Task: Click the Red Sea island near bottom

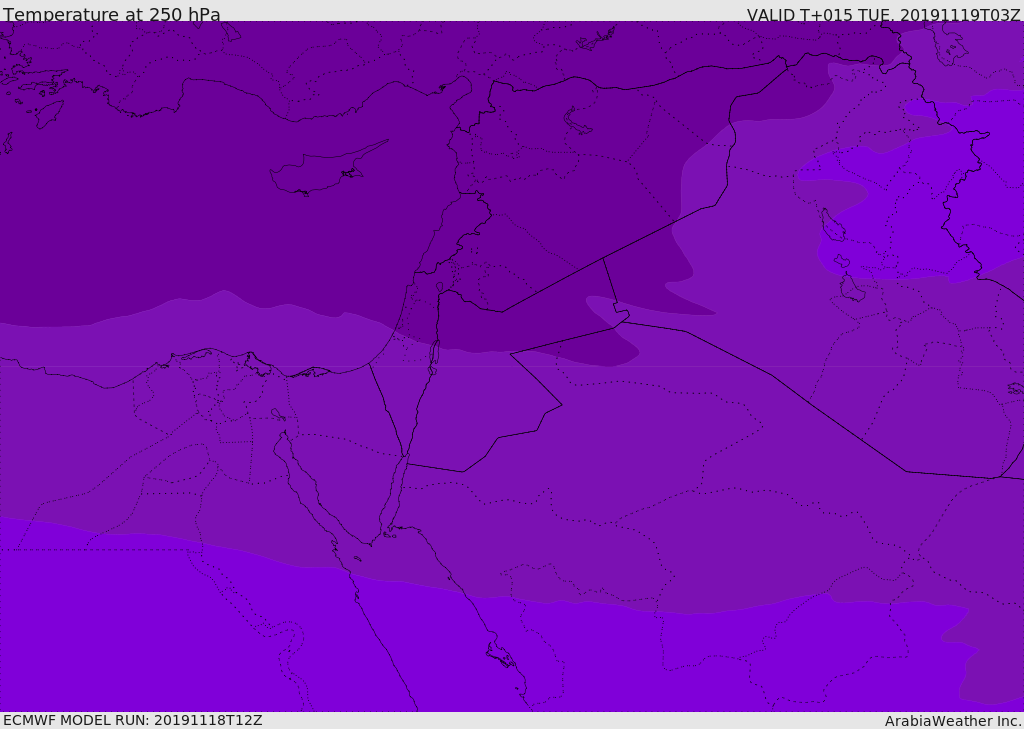Action: tap(501, 655)
